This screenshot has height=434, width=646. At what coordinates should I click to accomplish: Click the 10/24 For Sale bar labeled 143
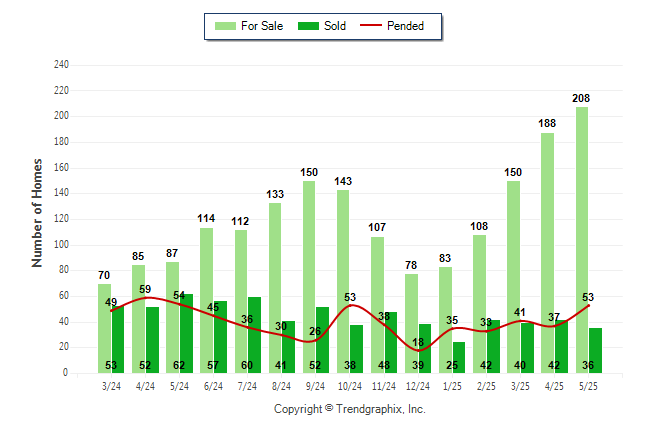click(343, 282)
